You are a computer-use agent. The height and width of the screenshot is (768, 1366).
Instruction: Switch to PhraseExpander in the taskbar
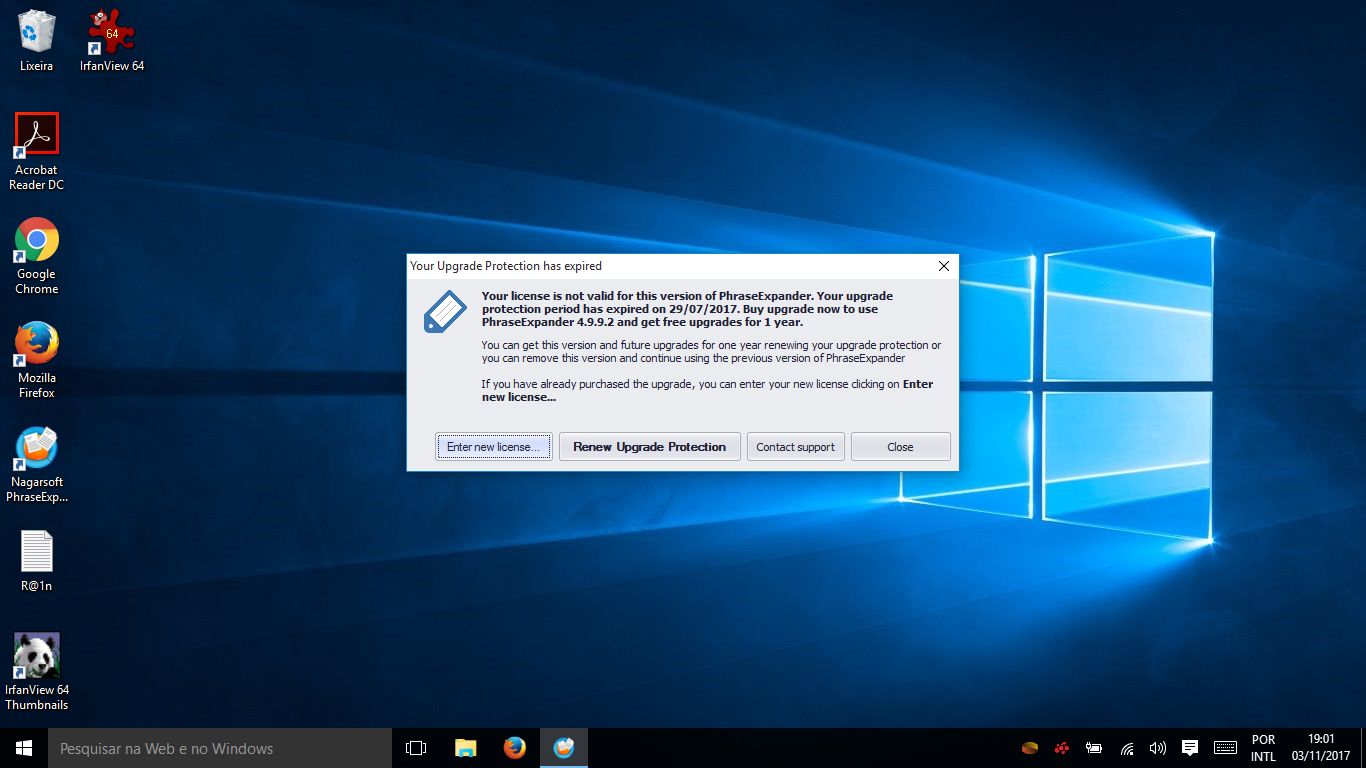click(564, 748)
